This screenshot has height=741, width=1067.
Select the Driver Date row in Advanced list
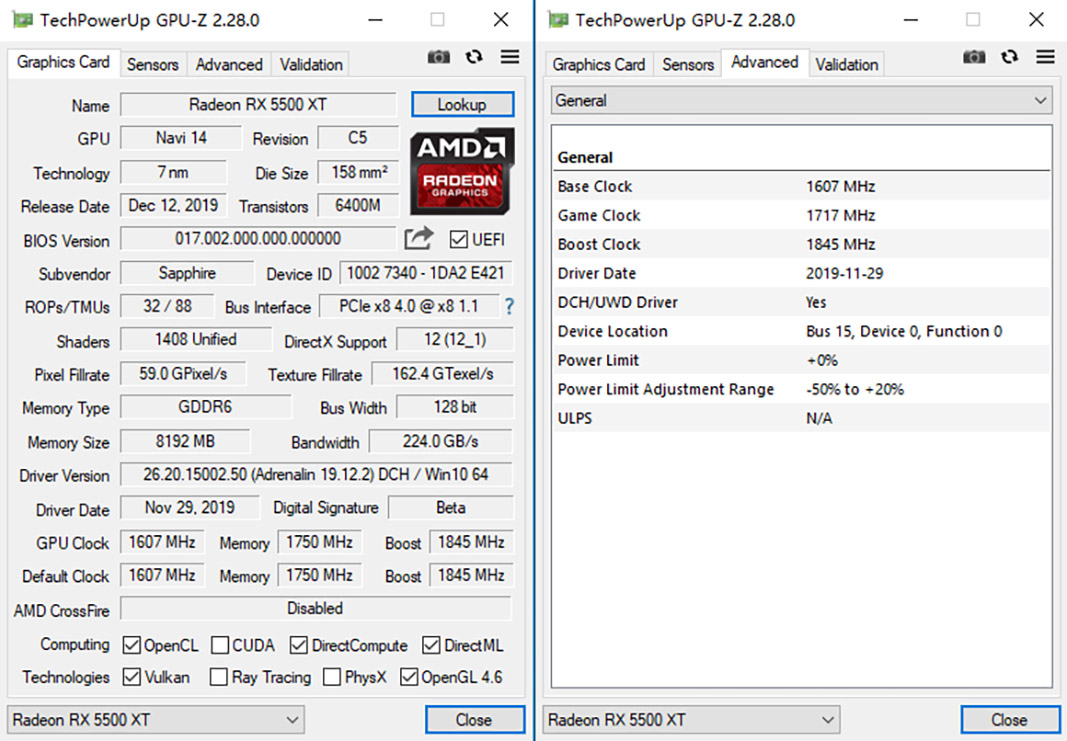coord(801,274)
